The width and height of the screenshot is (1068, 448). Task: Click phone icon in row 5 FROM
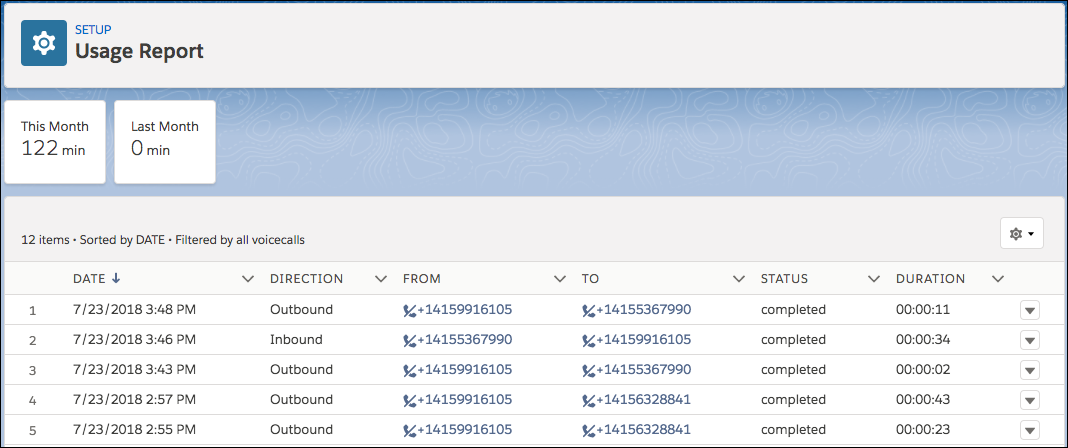409,430
